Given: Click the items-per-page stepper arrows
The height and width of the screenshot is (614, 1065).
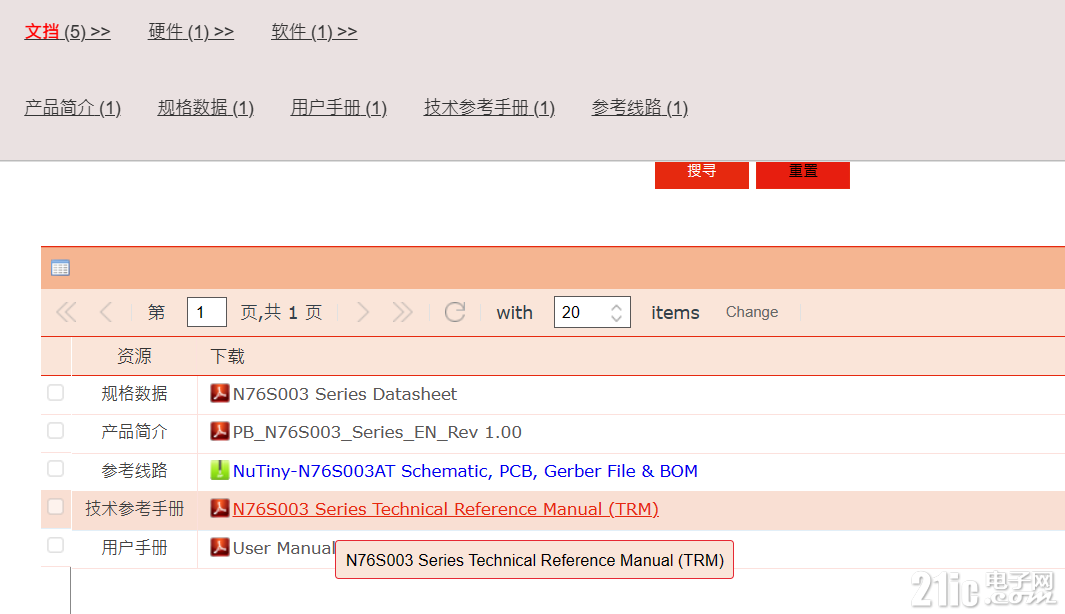Looking at the screenshot, I should (616, 312).
